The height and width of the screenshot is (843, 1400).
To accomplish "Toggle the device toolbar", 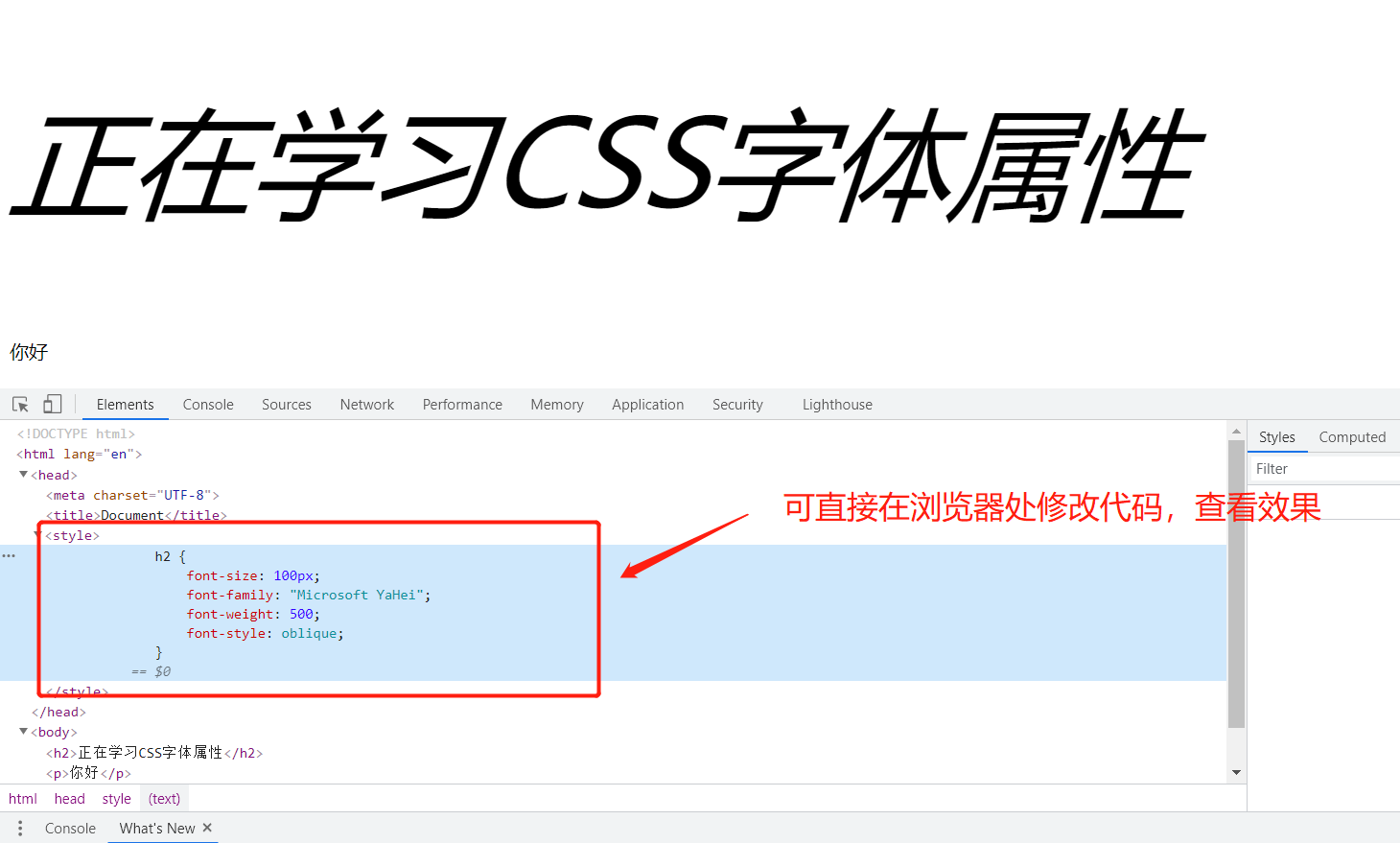I will pos(52,404).
